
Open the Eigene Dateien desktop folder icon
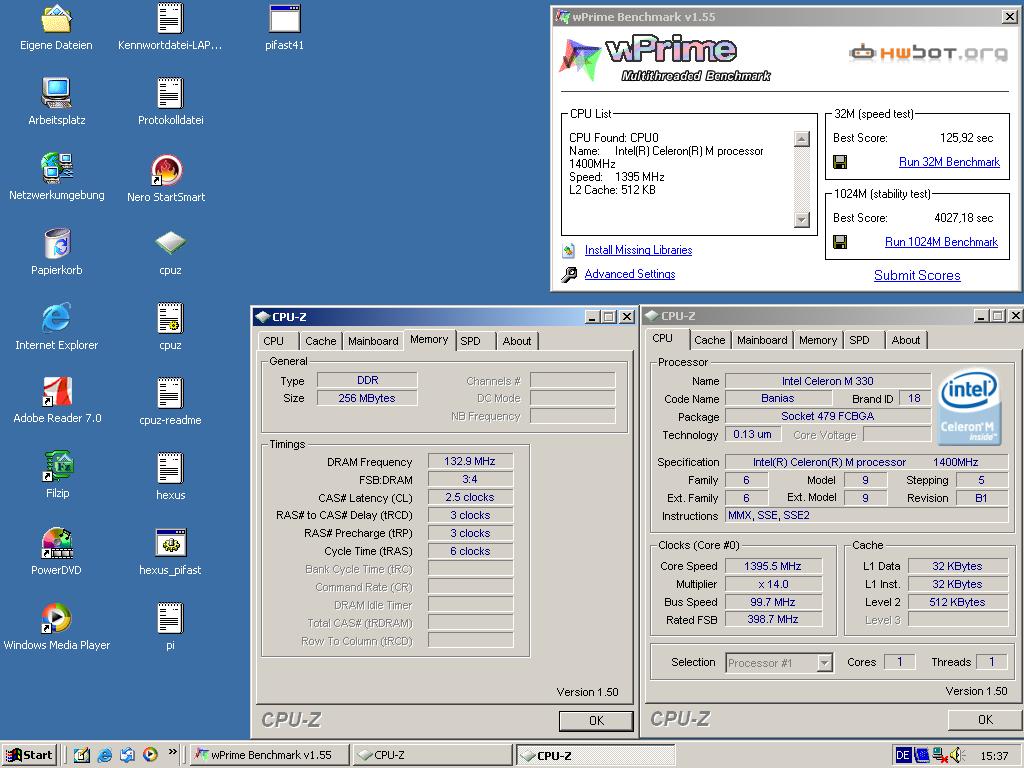pos(56,20)
